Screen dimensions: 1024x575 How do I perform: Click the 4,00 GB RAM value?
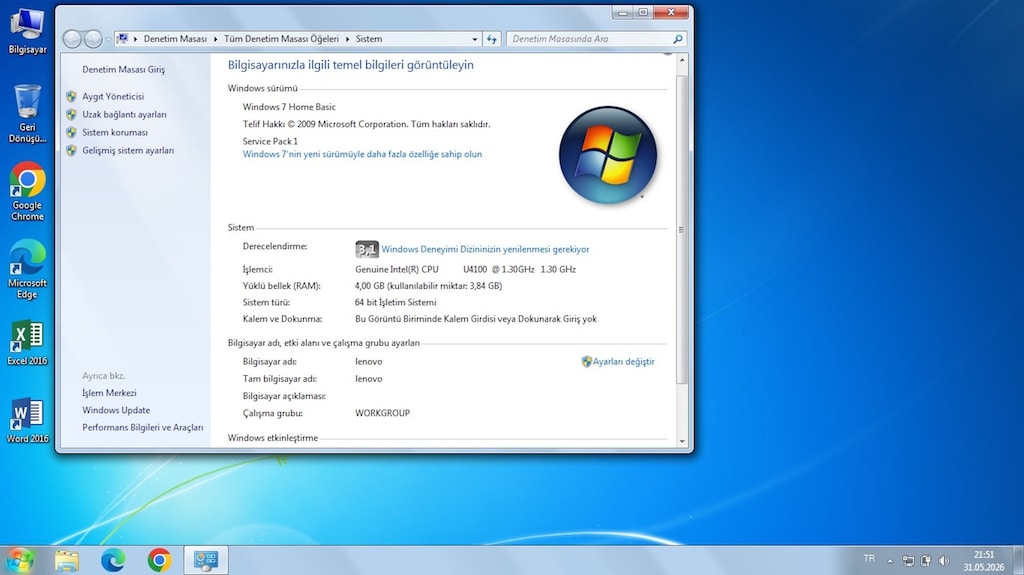(428, 286)
